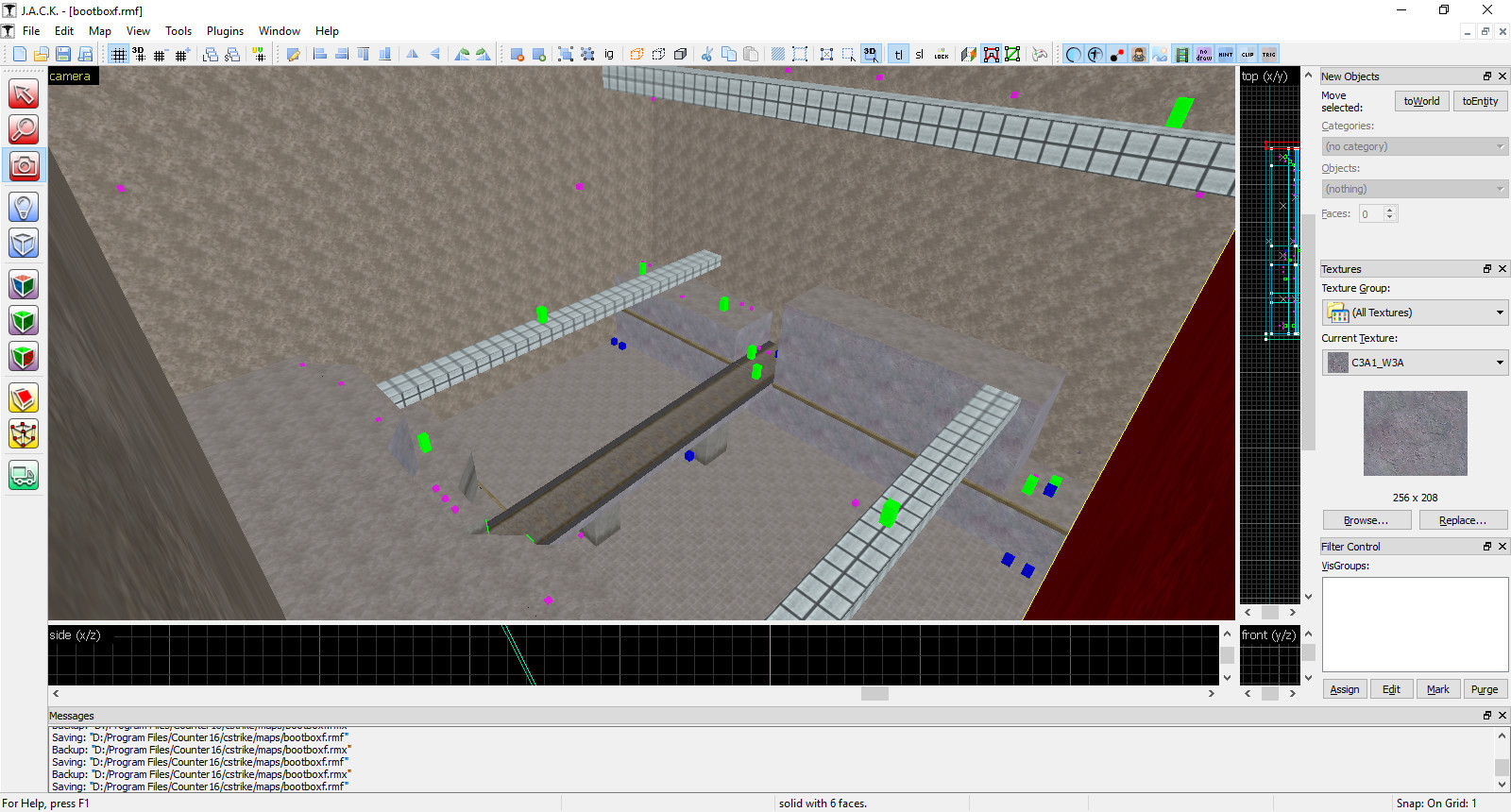The image size is (1511, 812).
Task: Toggle the 2D grid display button
Action: click(118, 55)
